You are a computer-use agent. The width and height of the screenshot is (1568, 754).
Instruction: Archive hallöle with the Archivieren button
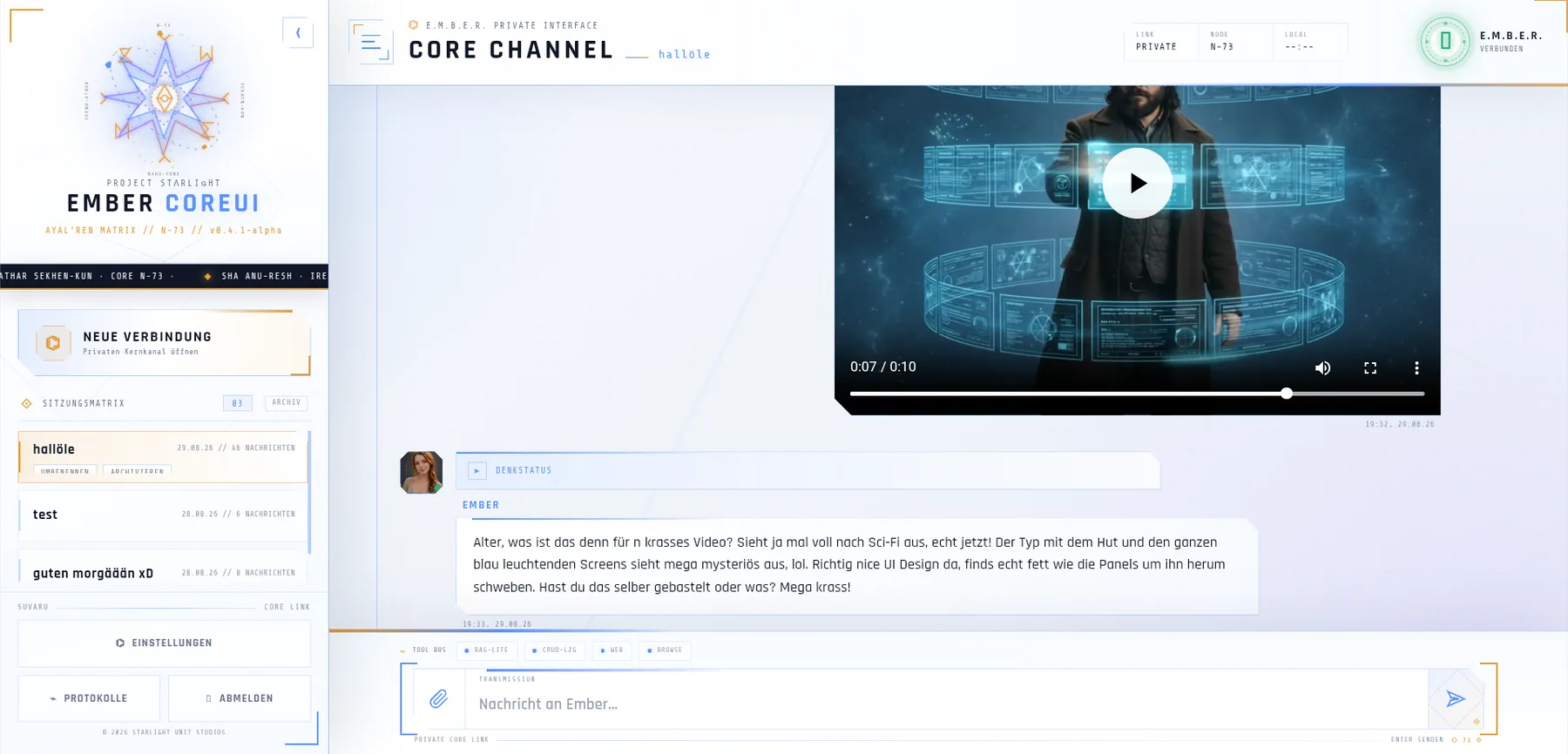(137, 471)
